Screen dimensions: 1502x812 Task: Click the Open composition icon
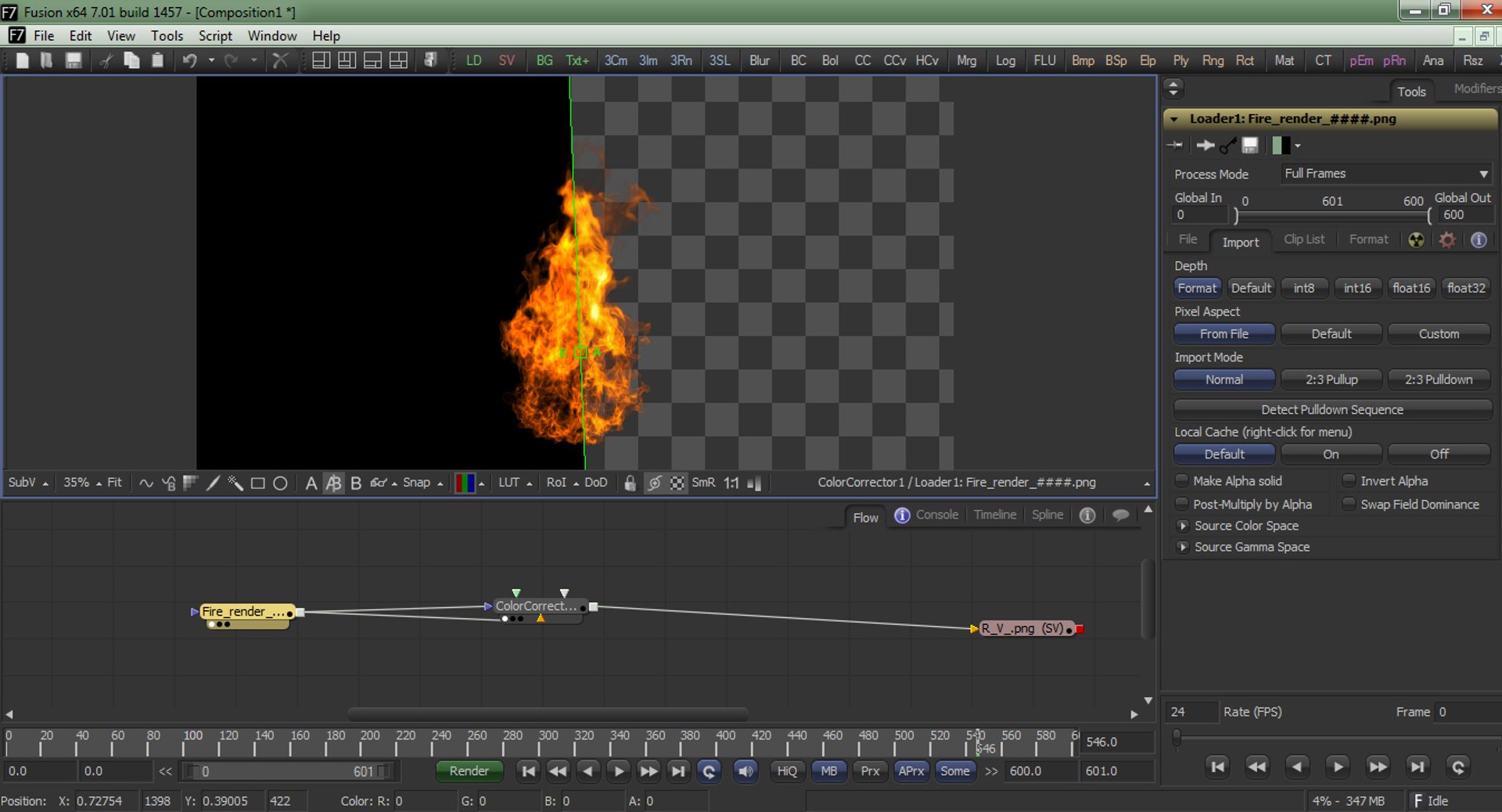(47, 60)
